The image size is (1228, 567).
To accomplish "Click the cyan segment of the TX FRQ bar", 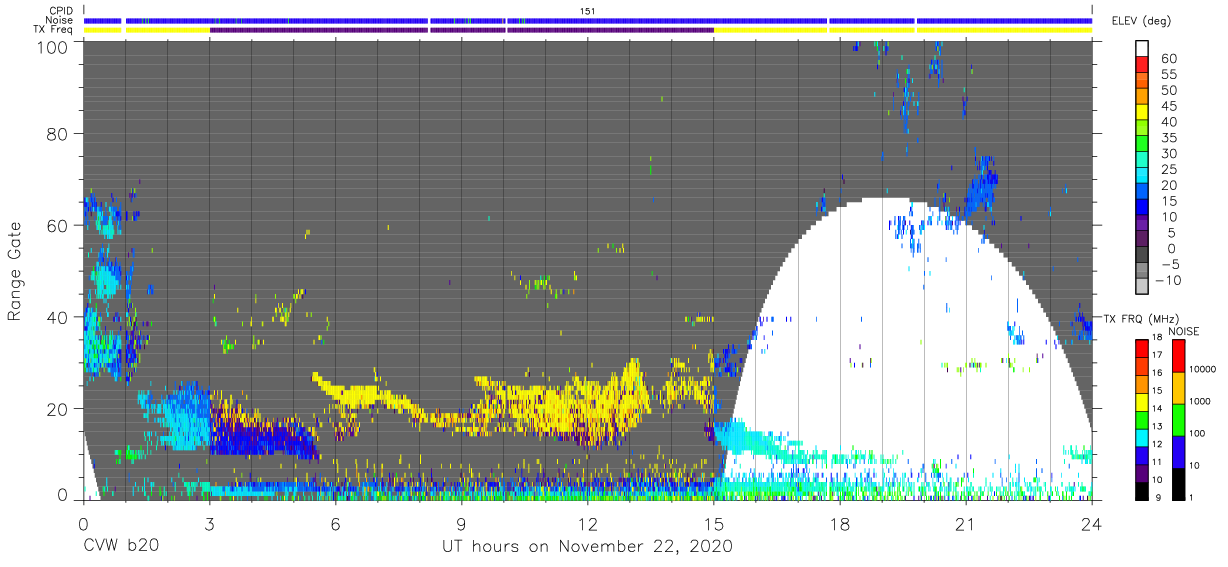I will pyautogui.click(x=1142, y=436).
